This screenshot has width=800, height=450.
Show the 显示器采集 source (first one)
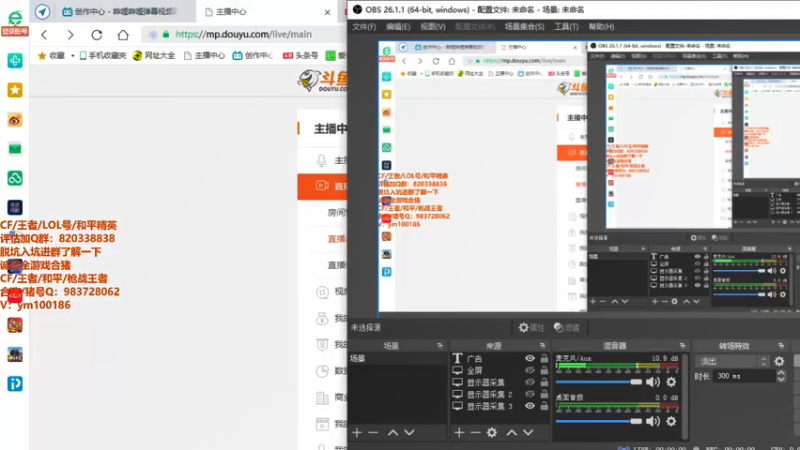point(530,382)
